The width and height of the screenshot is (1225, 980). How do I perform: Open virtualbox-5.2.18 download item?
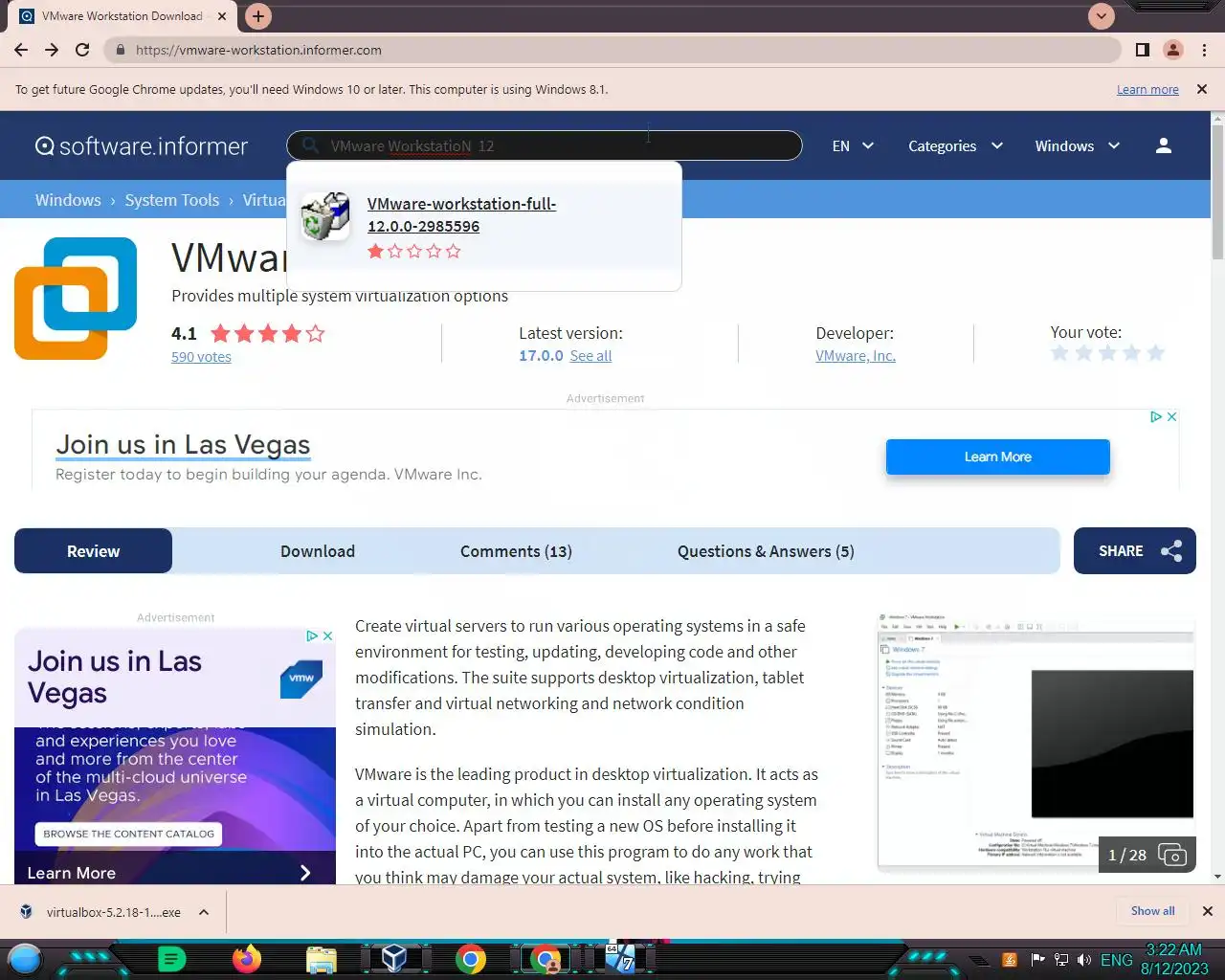[x=113, y=912]
